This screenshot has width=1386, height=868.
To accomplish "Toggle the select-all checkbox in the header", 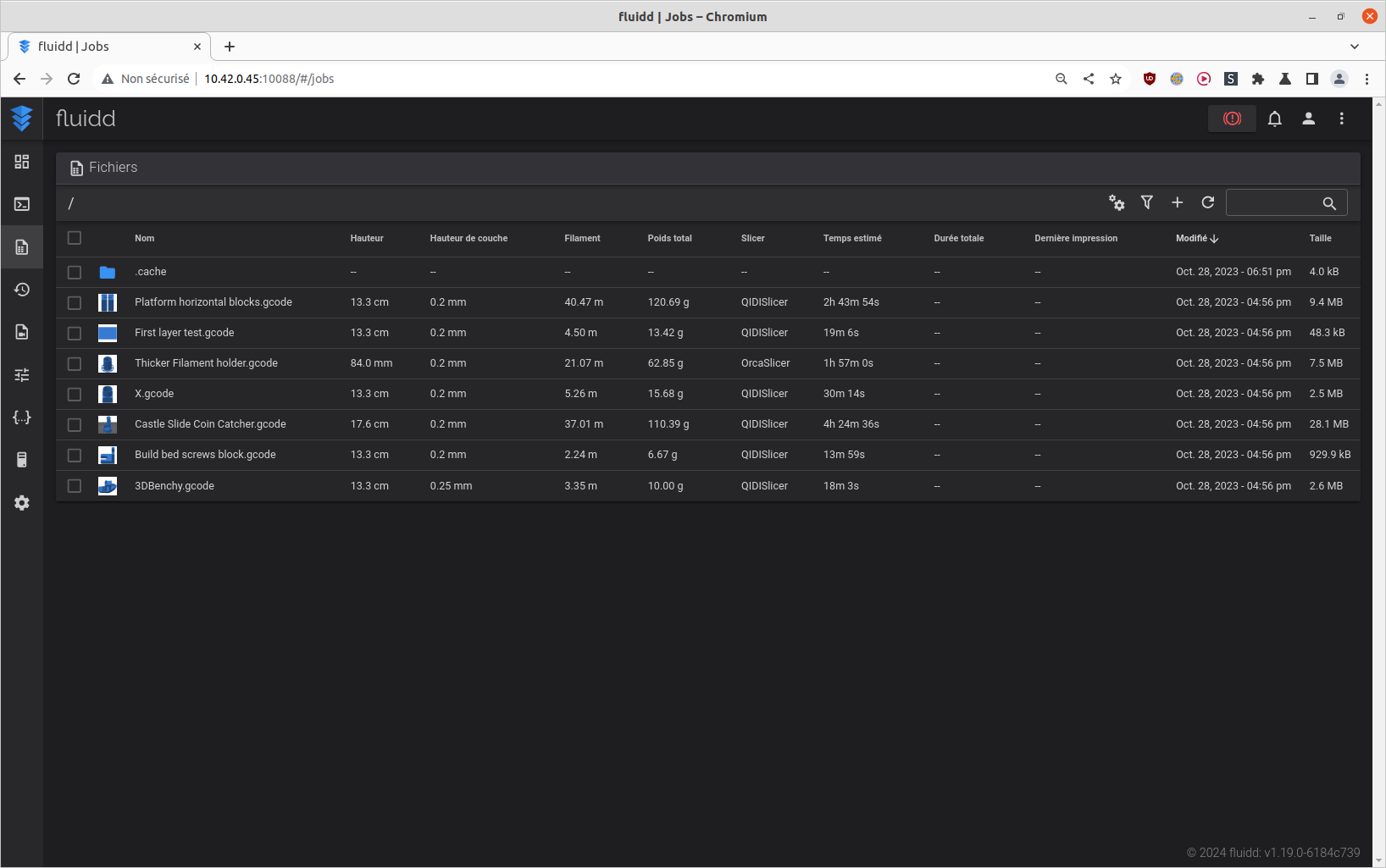I will pyautogui.click(x=75, y=238).
